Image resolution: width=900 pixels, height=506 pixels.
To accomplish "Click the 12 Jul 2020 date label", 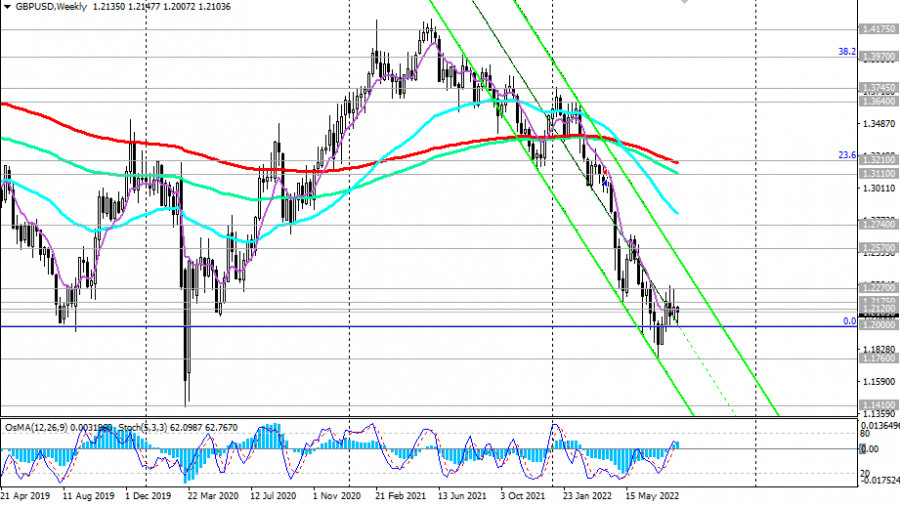I will coord(276,495).
